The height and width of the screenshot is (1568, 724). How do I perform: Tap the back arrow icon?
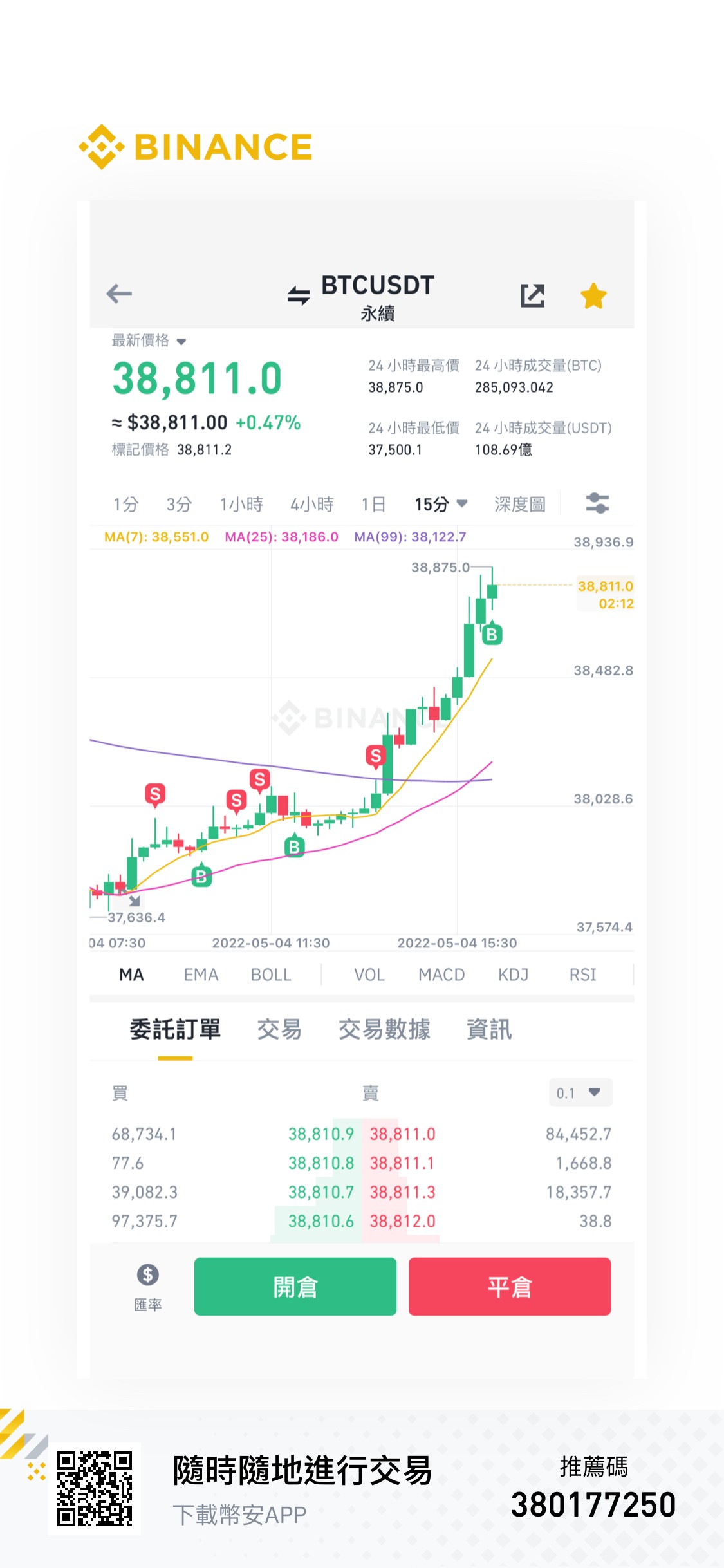(119, 294)
